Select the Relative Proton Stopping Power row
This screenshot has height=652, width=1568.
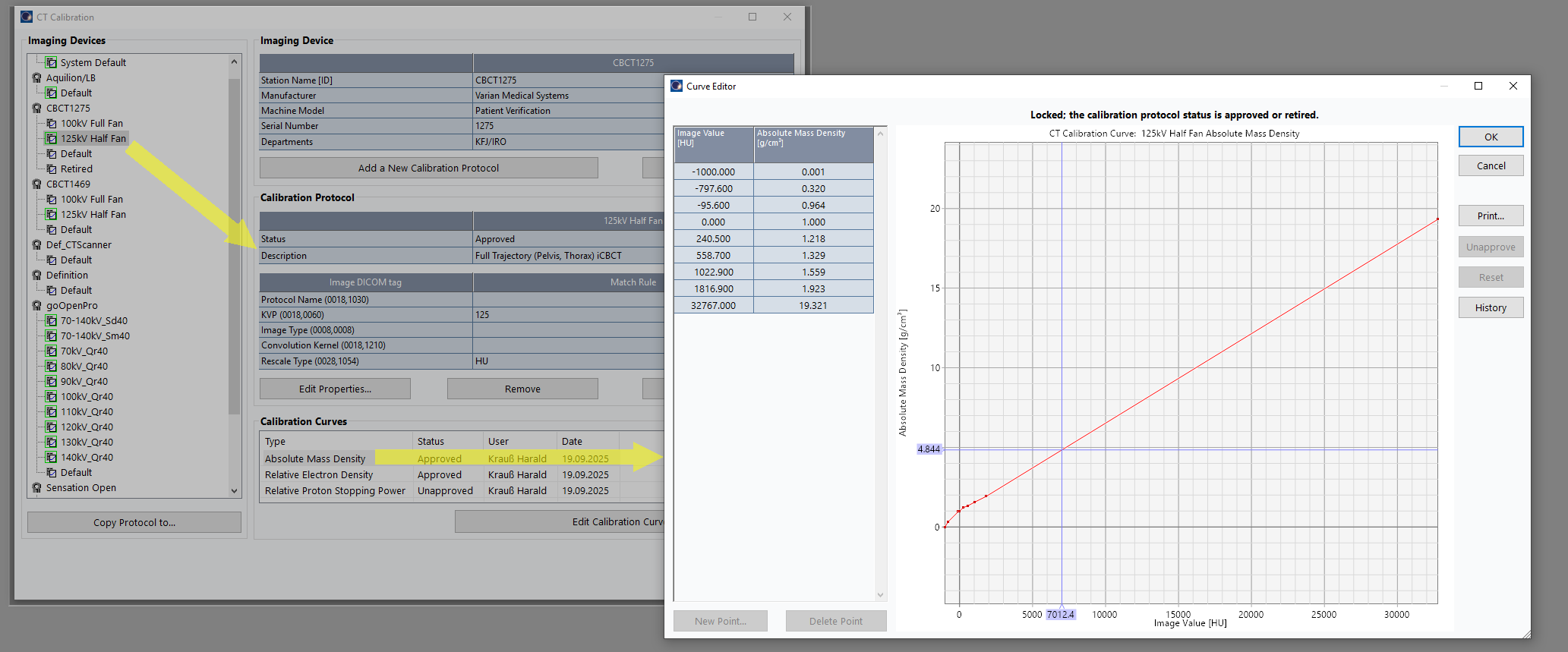(335, 491)
